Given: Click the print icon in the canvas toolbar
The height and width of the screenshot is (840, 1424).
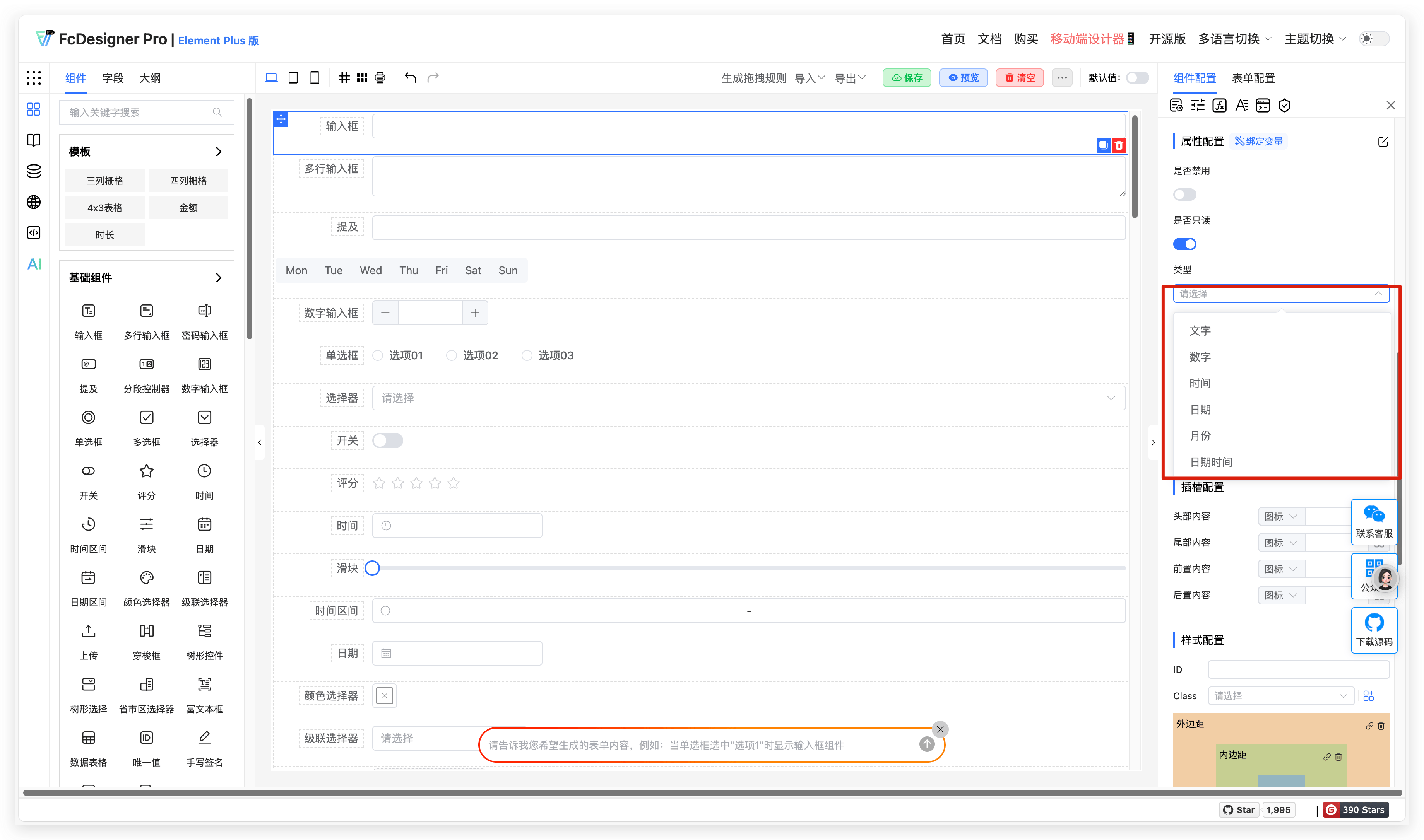Looking at the screenshot, I should (380, 78).
